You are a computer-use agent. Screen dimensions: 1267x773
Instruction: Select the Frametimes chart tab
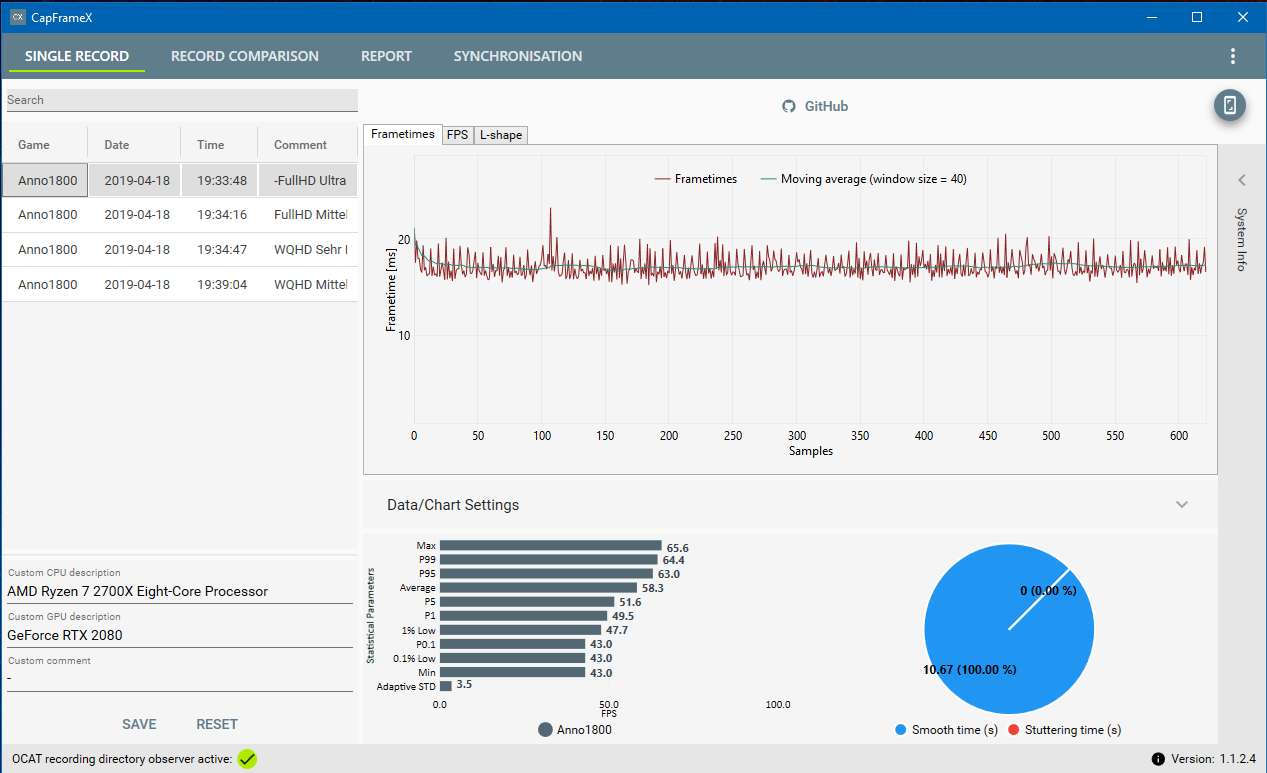click(403, 134)
